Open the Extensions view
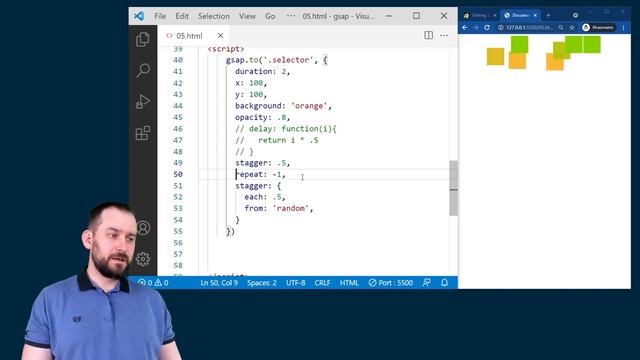Image resolution: width=640 pixels, height=360 pixels. (x=142, y=133)
